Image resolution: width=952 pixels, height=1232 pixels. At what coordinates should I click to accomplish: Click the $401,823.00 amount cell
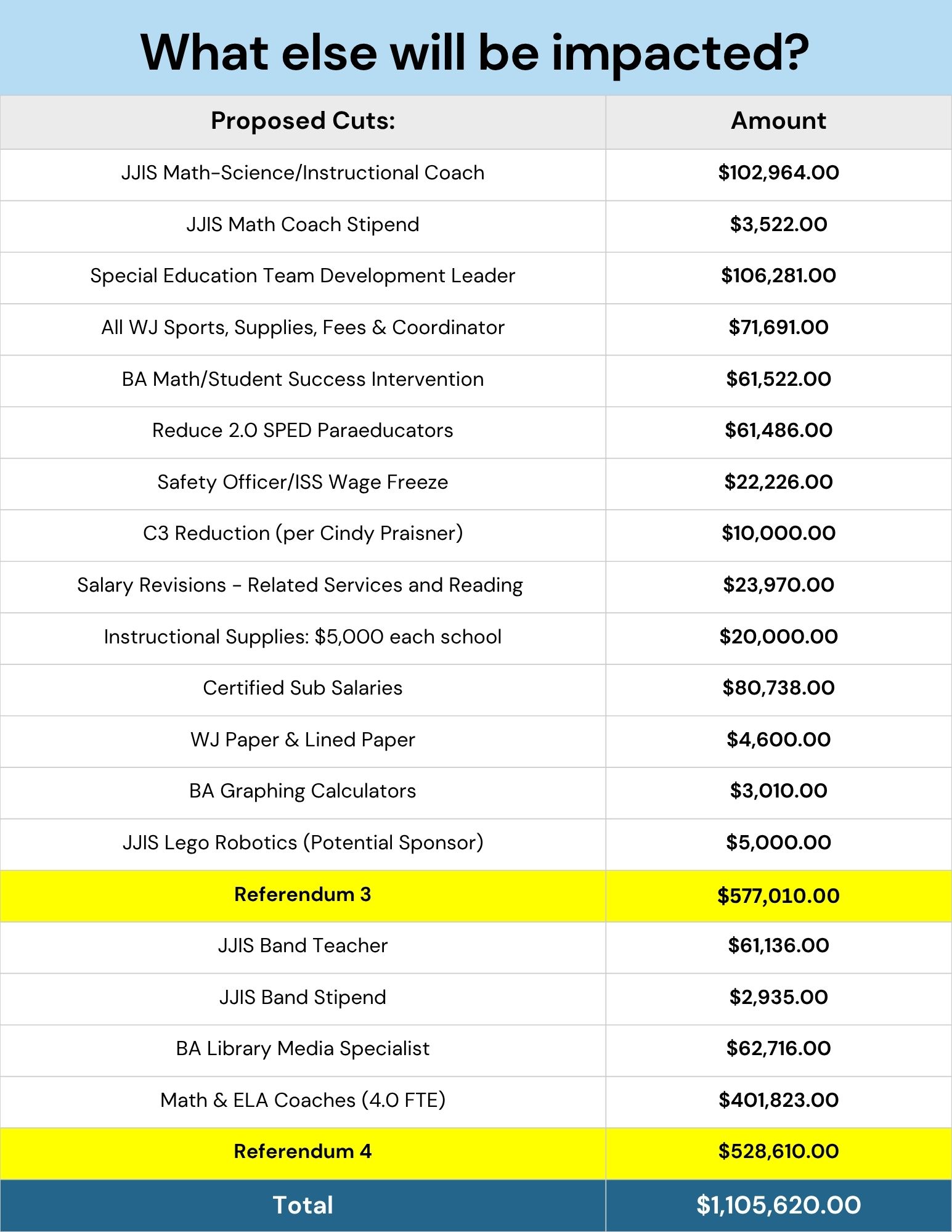779,1100
